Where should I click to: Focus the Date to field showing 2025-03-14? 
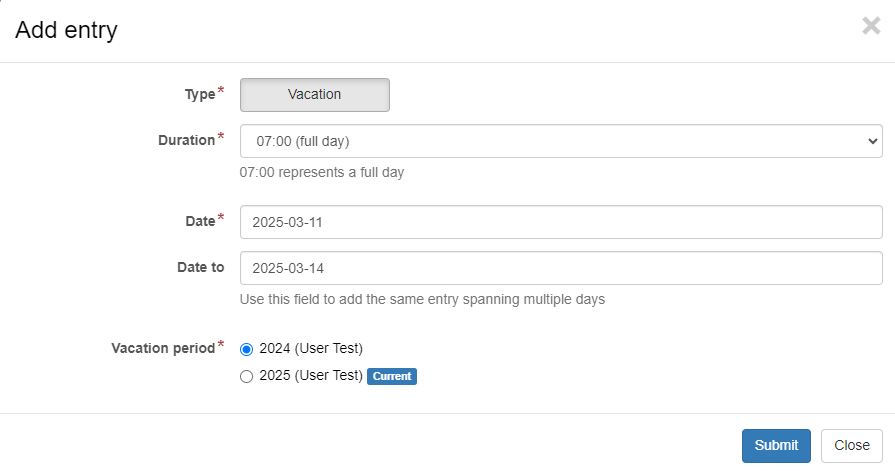(561, 268)
